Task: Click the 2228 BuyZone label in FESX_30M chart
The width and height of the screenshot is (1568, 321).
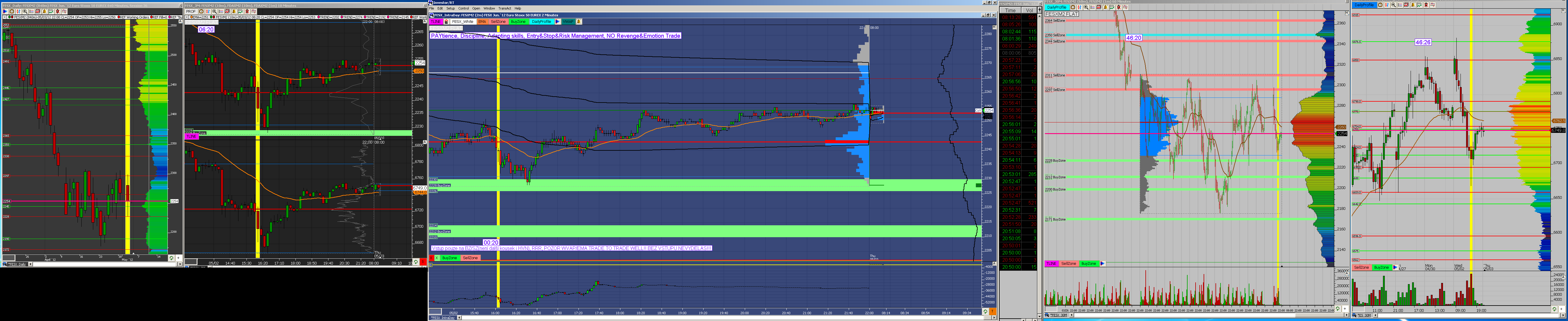Action: click(x=1055, y=161)
